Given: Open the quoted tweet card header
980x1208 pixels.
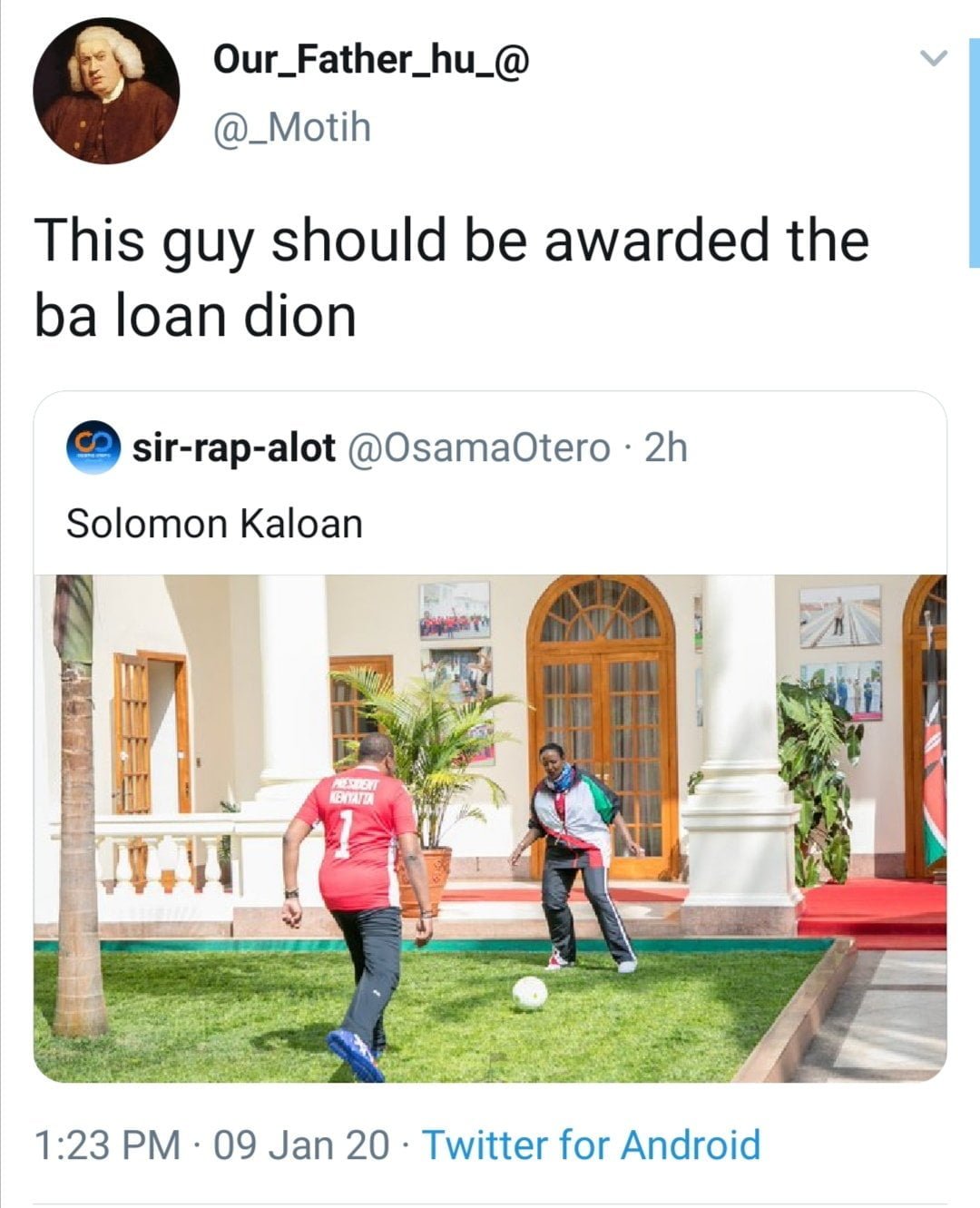Looking at the screenshot, I should pyautogui.click(x=490, y=447).
